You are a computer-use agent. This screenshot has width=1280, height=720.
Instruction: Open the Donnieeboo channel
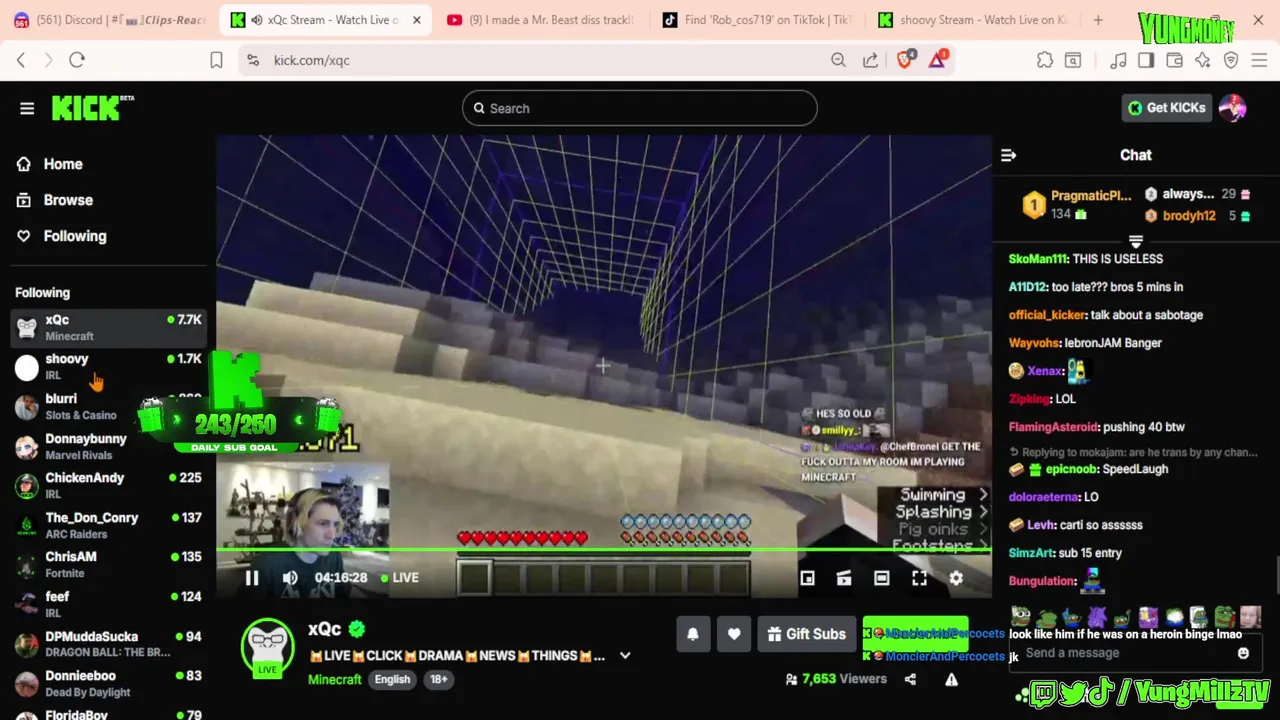pos(108,684)
